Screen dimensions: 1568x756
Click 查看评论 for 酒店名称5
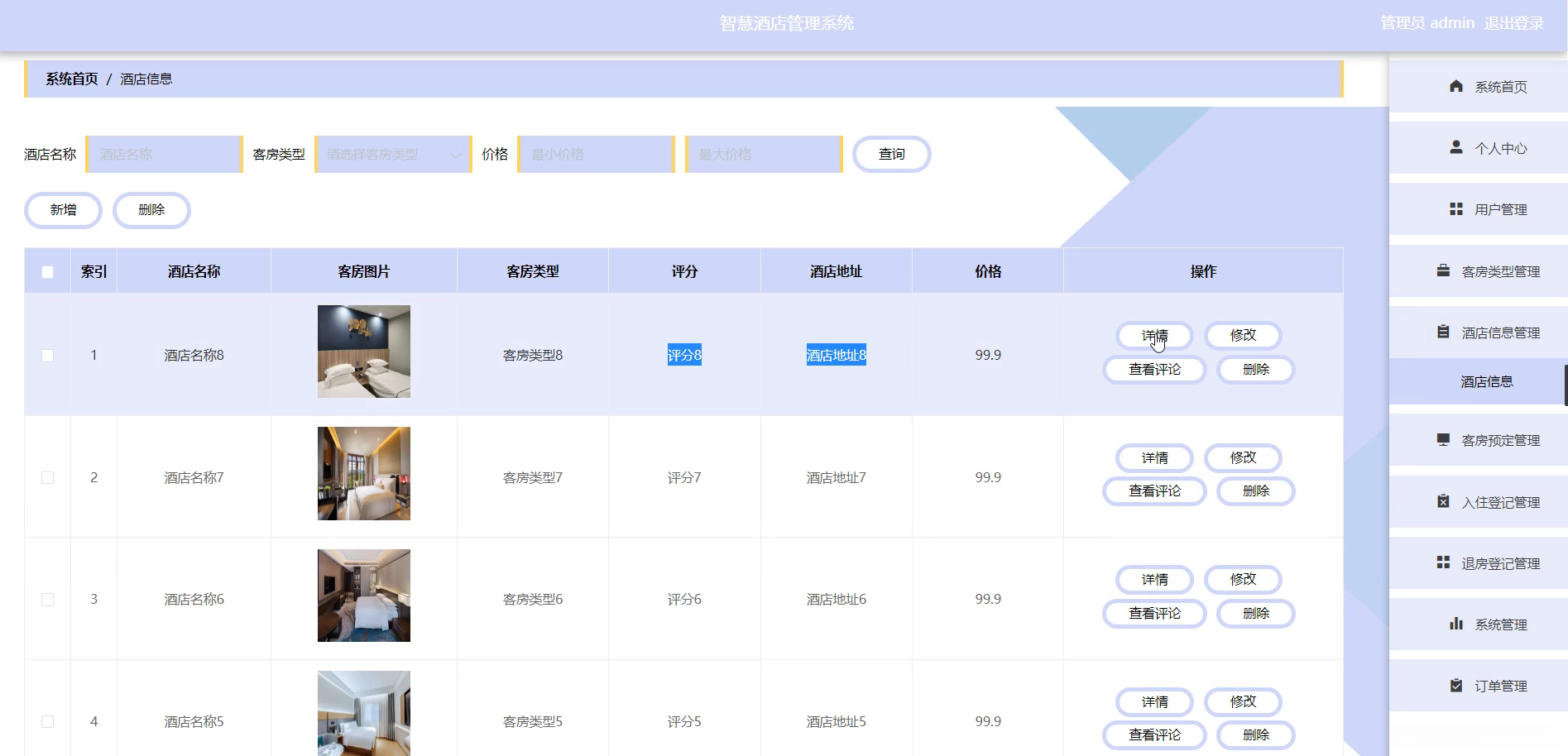[1155, 735]
